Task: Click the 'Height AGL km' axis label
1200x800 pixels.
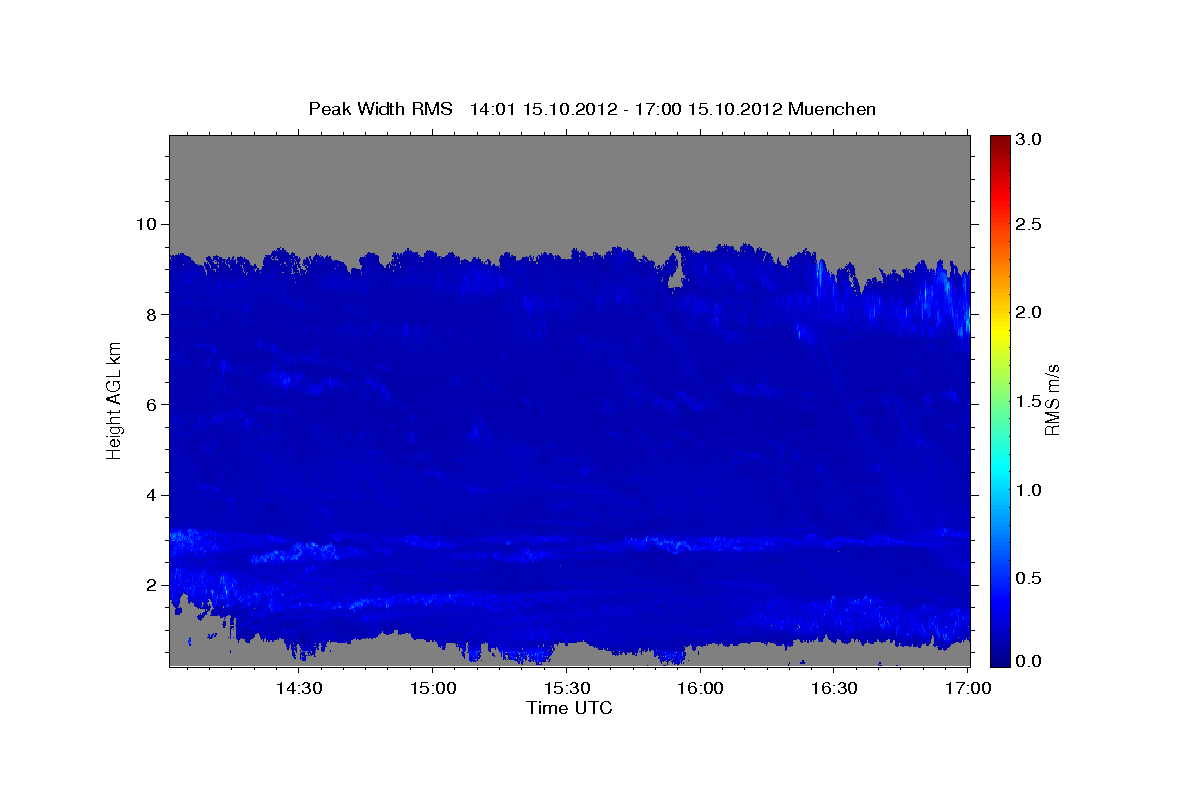Action: tap(114, 402)
